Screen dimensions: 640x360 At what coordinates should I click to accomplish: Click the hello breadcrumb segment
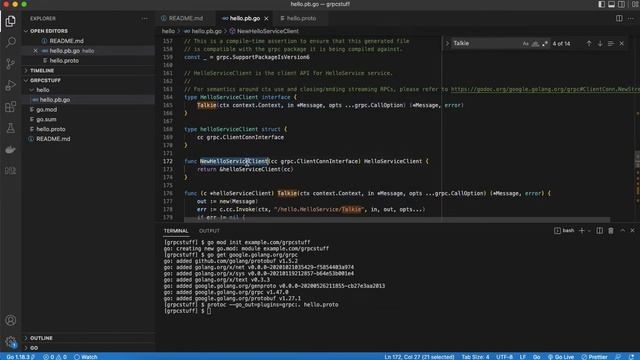[168, 31]
